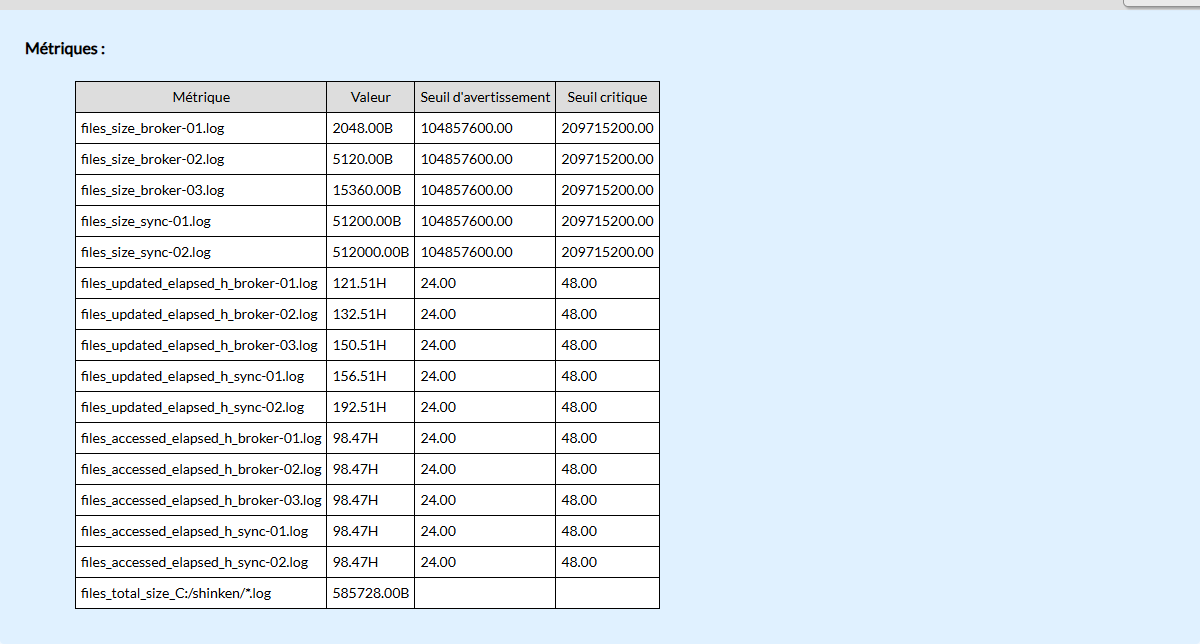Screen dimensions: 1200x644
Task: Select the files_total_size_C:/shinken/*.log cell
Action: (x=201, y=593)
